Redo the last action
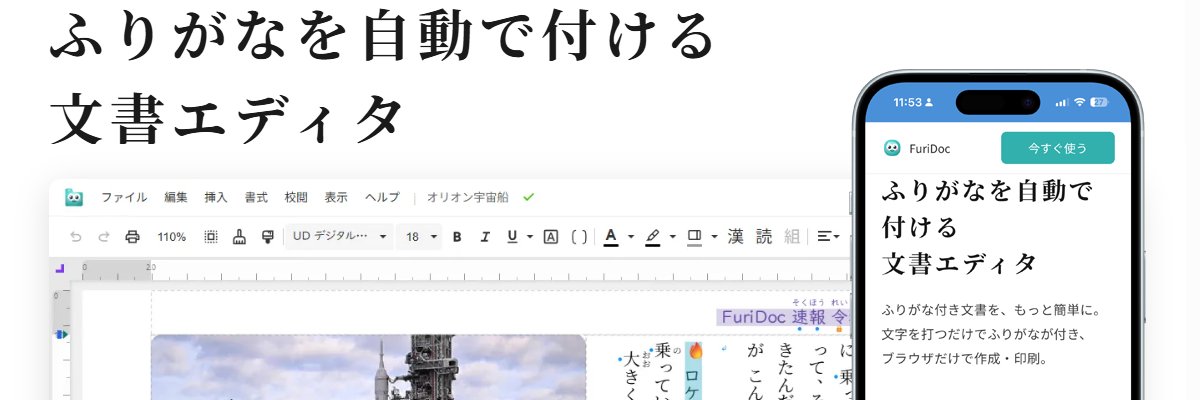 [x=104, y=237]
